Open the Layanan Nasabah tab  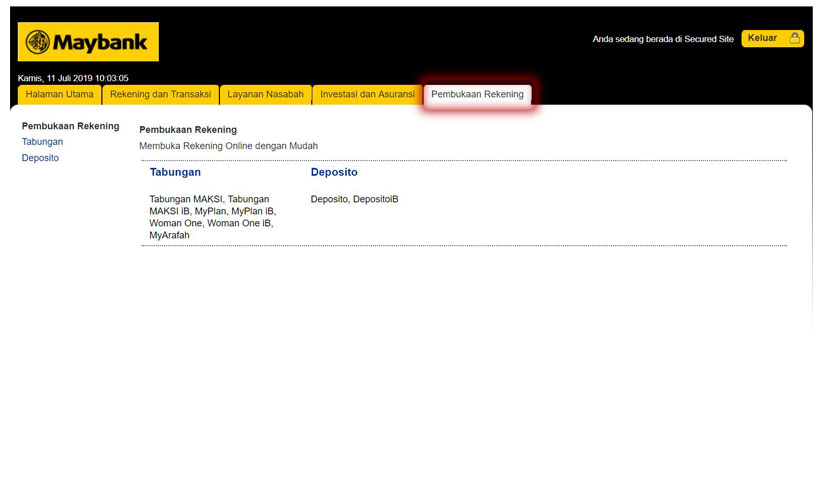tap(265, 95)
